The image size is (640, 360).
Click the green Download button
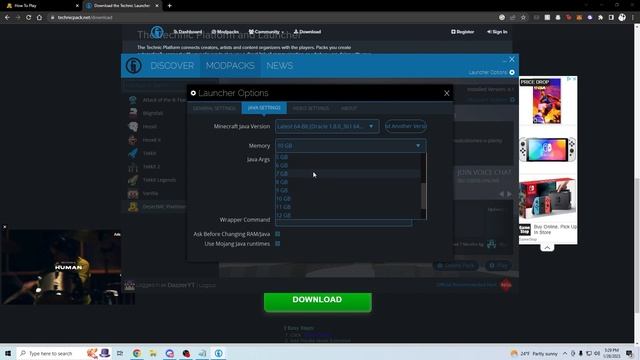318,302
